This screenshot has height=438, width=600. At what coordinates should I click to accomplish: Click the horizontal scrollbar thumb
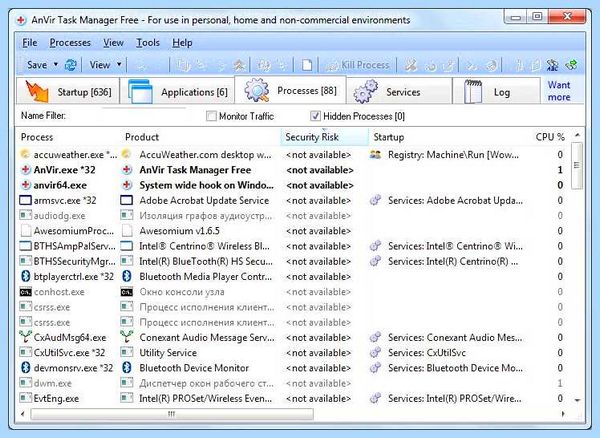pos(172,414)
